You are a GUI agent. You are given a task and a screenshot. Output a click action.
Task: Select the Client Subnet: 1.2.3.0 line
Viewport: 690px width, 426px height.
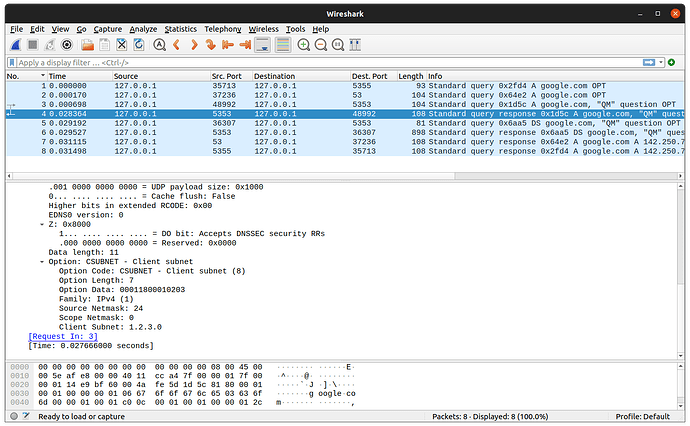pyautogui.click(x=110, y=327)
